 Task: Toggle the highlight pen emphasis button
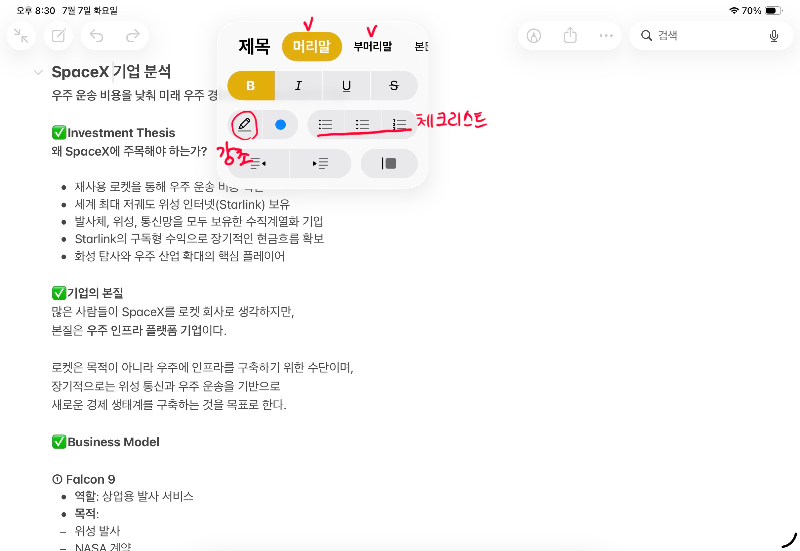tap(244, 124)
